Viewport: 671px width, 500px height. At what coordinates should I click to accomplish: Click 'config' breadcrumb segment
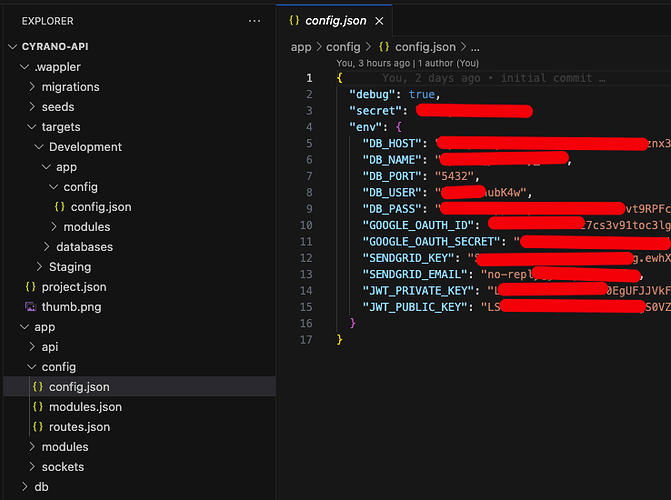click(343, 47)
